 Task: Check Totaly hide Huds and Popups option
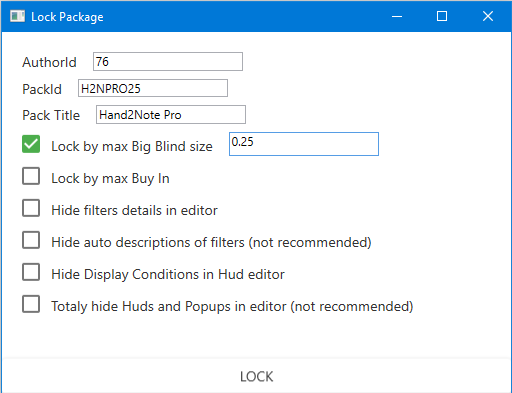pos(31,304)
